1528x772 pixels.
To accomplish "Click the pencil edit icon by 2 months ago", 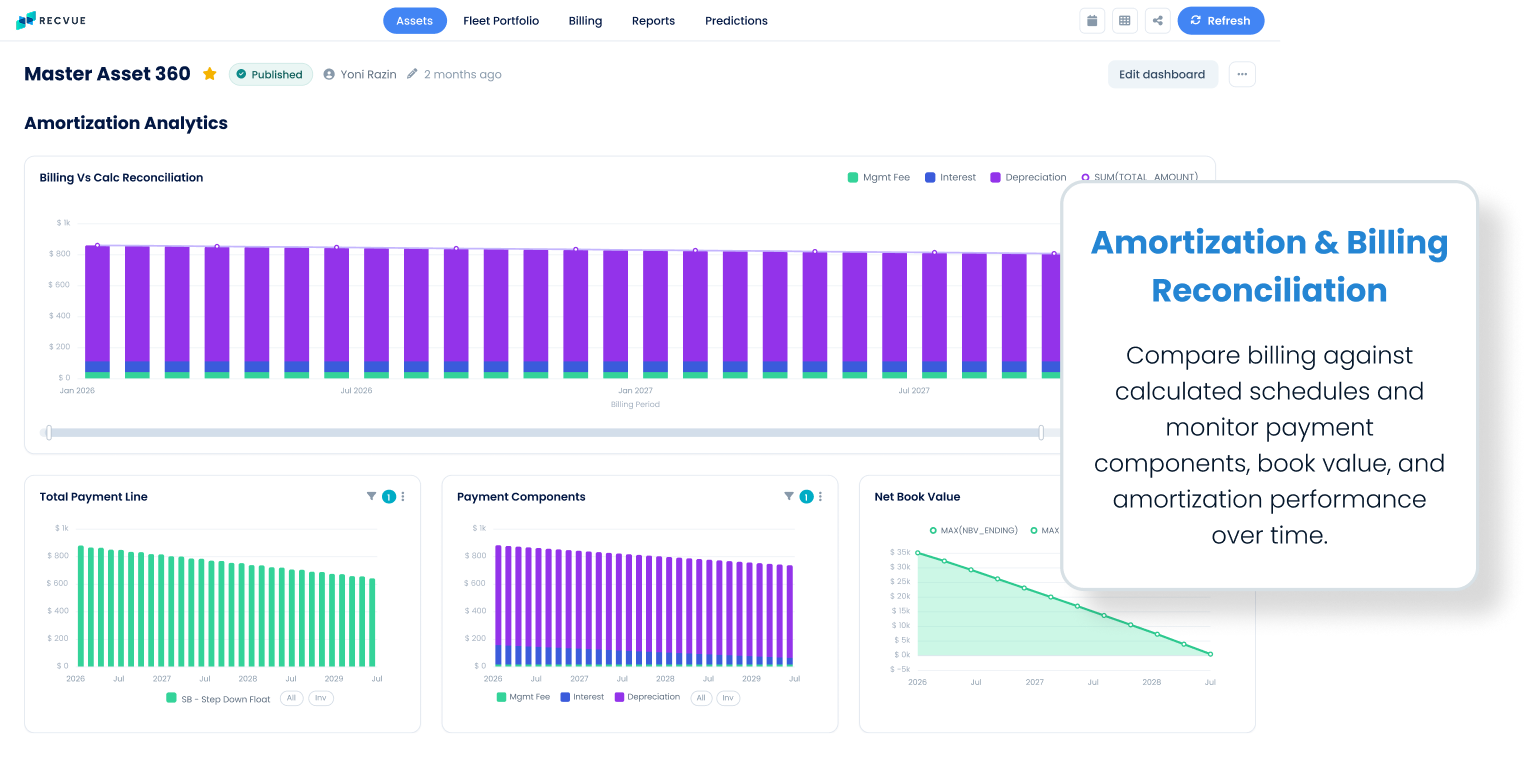I will (412, 74).
